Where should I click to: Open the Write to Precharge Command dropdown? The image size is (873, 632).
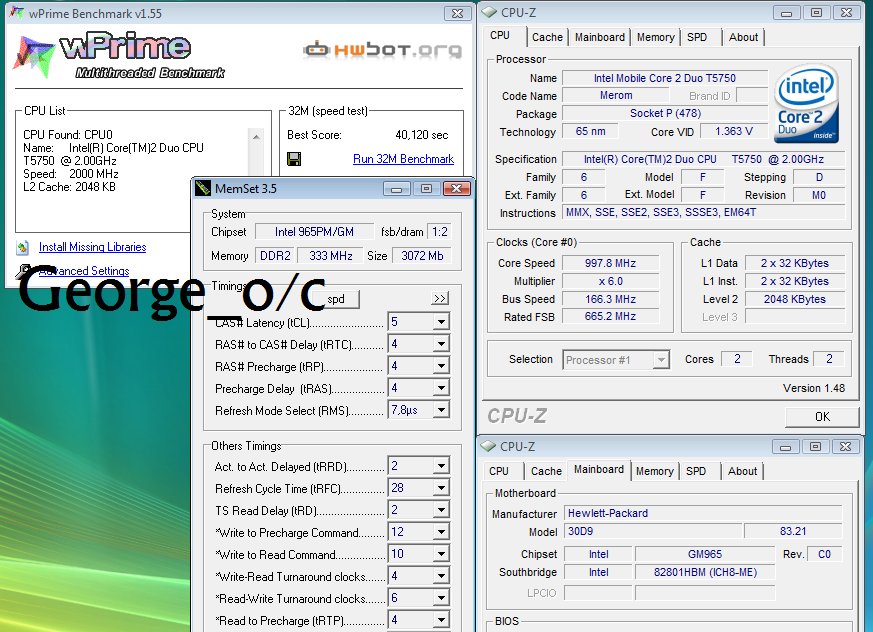441,532
